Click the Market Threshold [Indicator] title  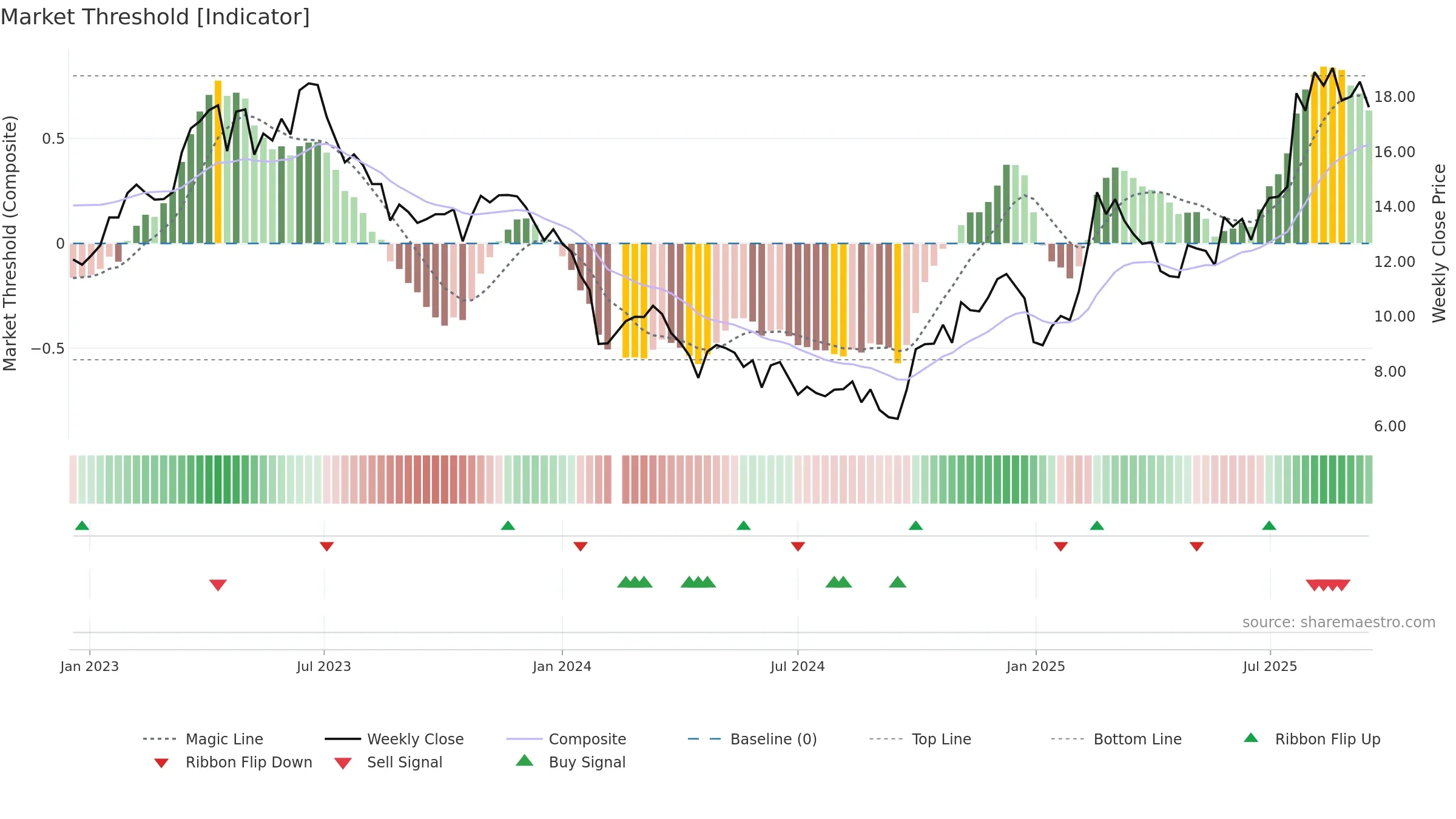click(x=155, y=17)
